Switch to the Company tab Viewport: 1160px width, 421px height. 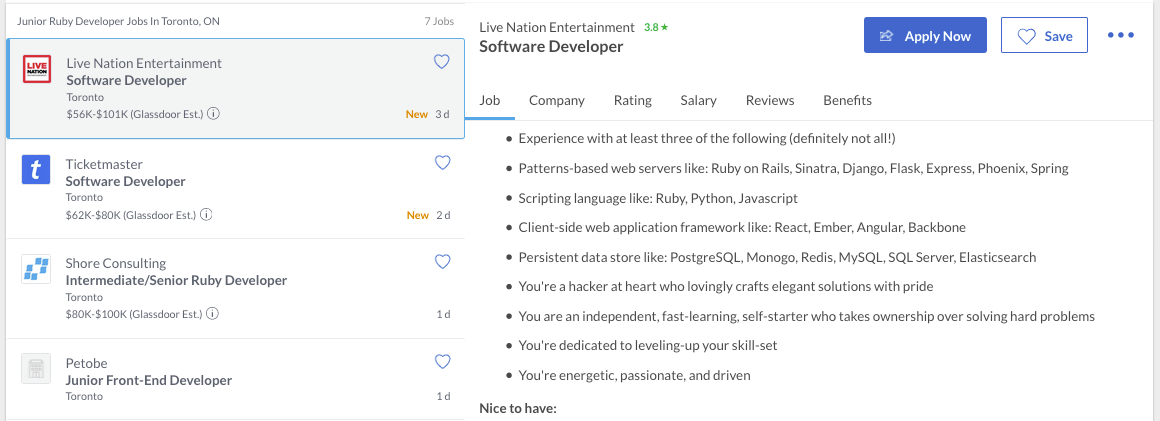[x=557, y=100]
